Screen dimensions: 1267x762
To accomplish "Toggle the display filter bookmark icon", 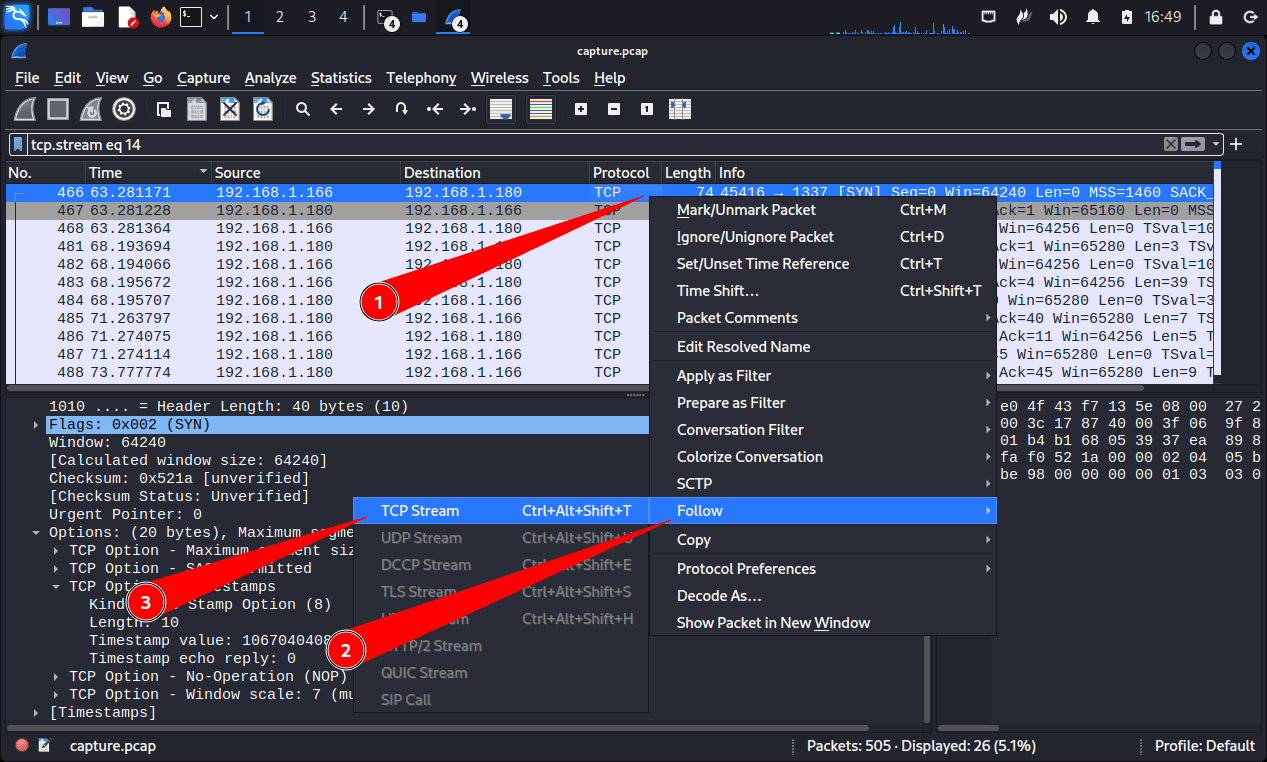I will (x=19, y=145).
